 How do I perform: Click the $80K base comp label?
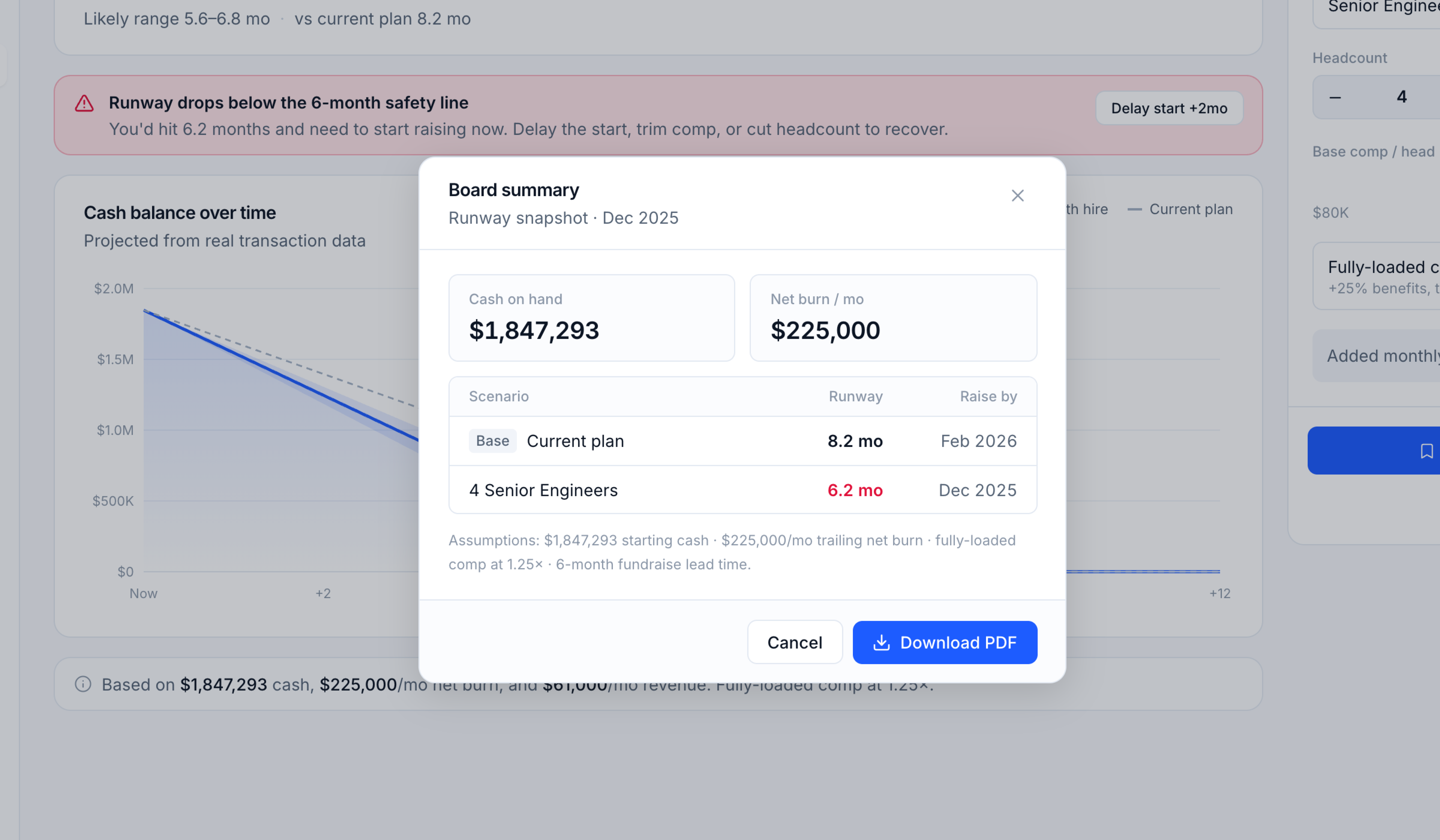[x=1330, y=213]
